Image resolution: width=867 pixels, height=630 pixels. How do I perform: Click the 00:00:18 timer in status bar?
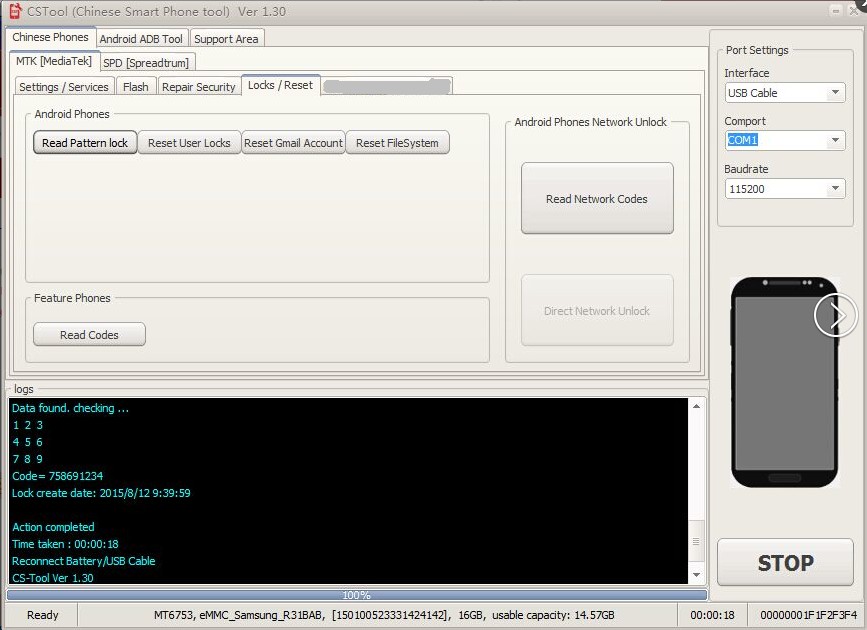[712, 615]
